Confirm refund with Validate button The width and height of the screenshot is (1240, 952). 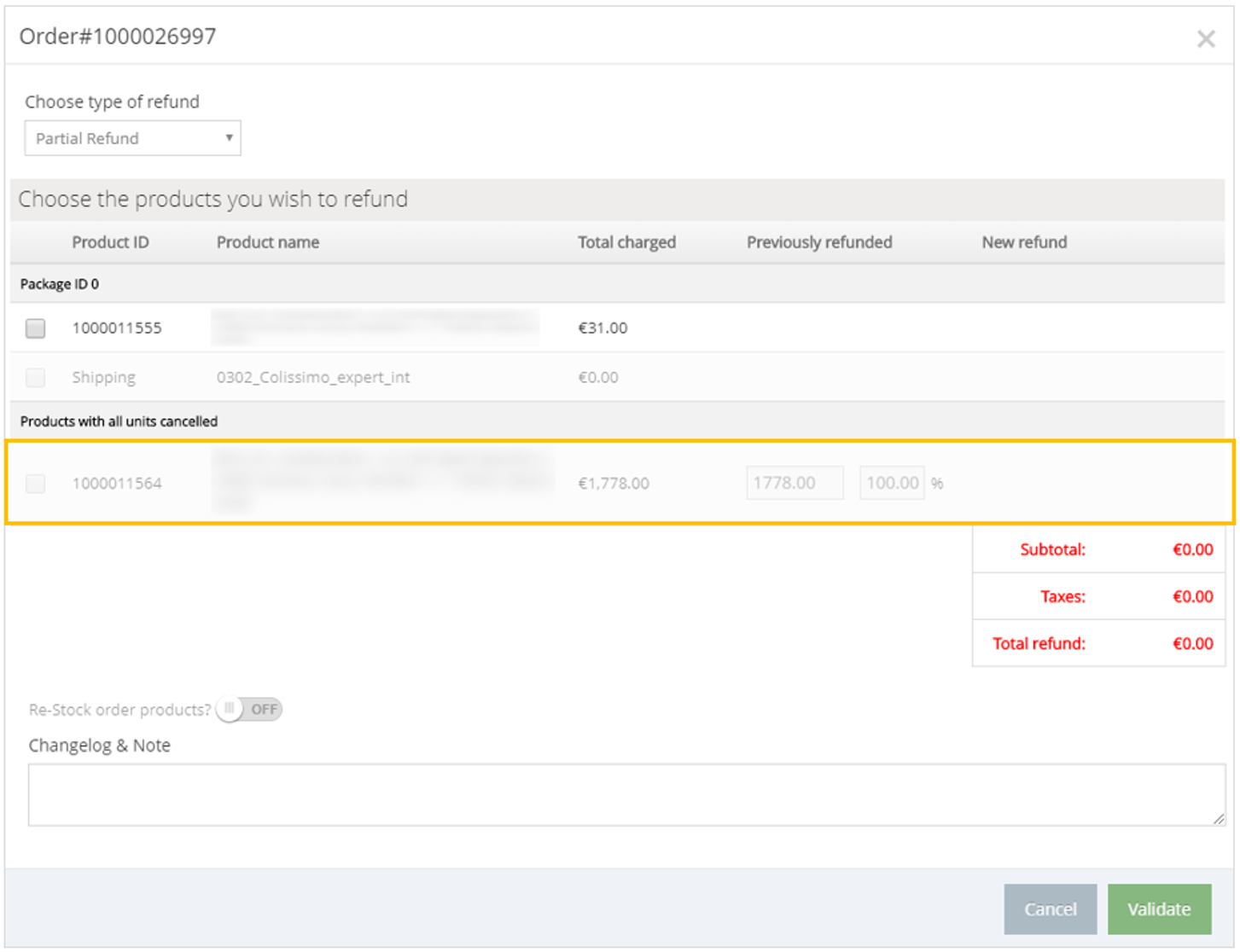click(x=1158, y=909)
